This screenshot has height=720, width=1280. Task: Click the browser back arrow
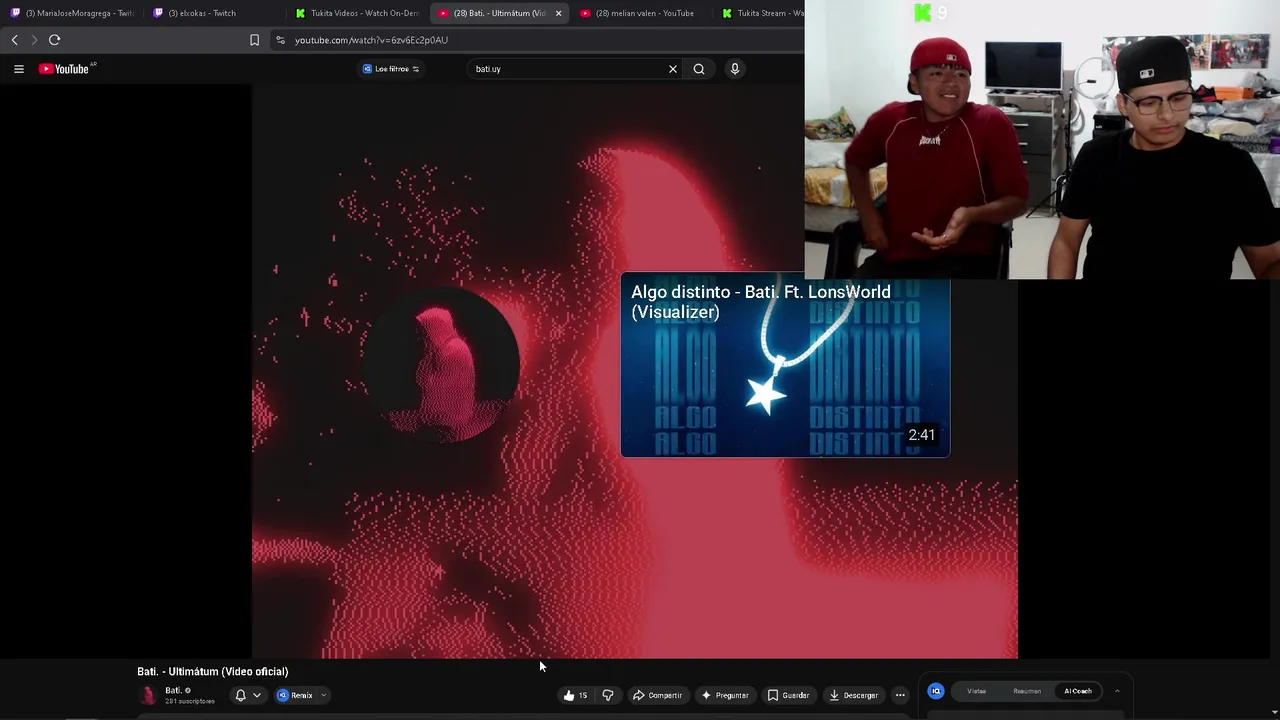point(14,40)
